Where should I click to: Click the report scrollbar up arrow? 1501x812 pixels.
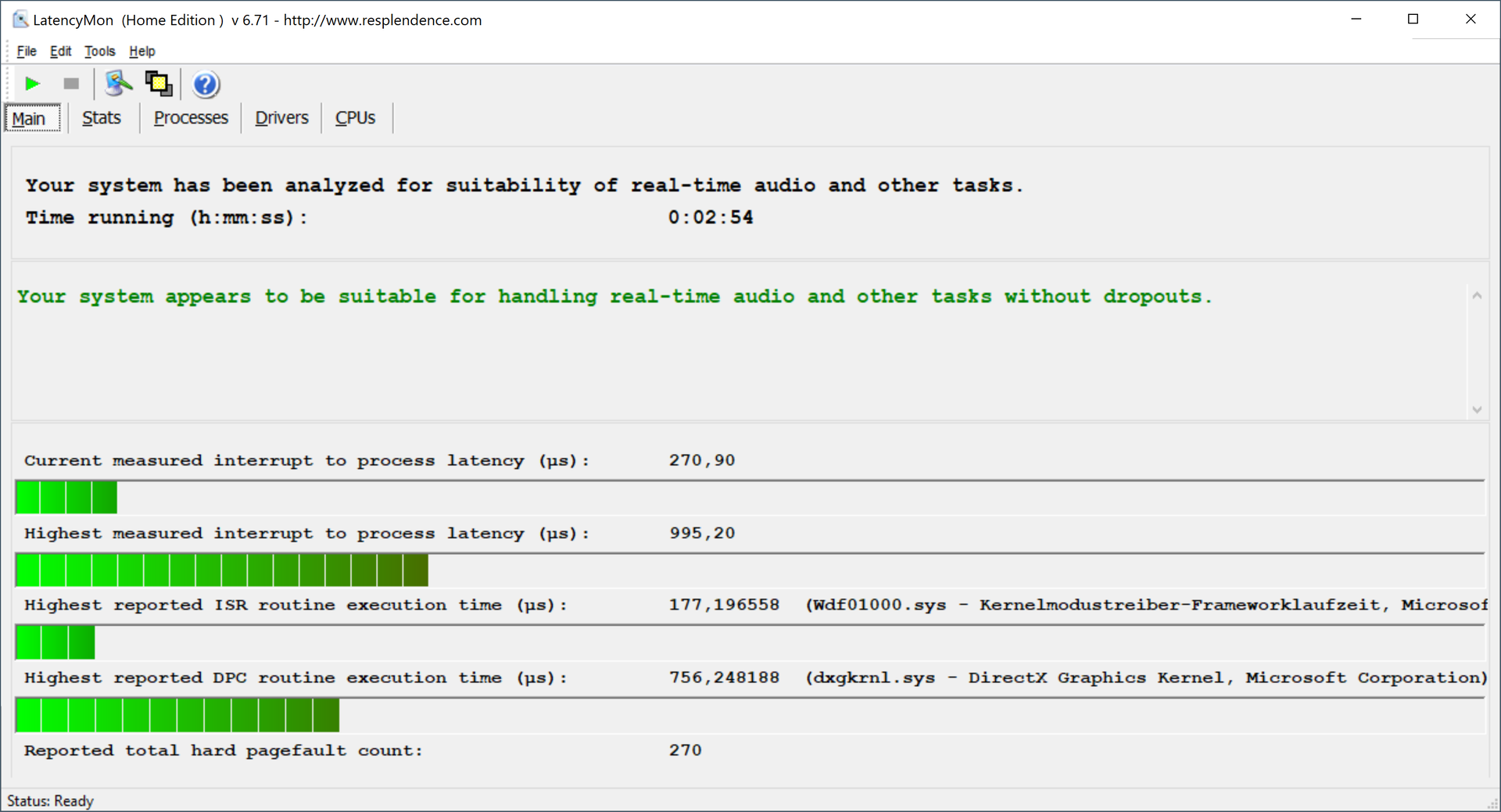pyautogui.click(x=1477, y=295)
